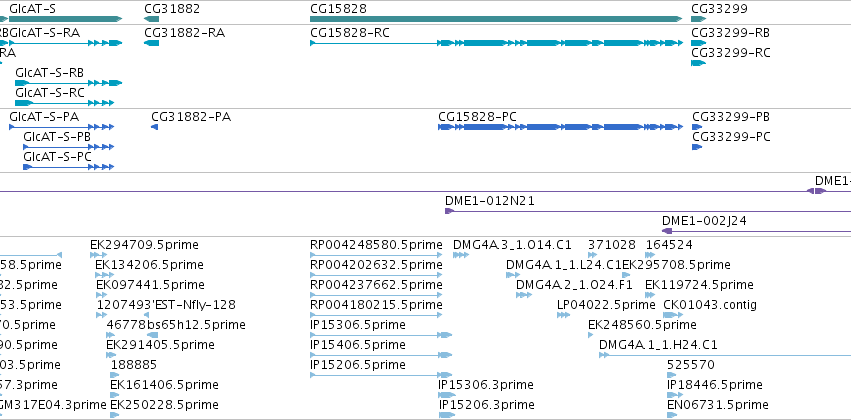The image size is (851, 420).
Task: Select the CG15828-PC protein coding glyph
Action: (x=560, y=127)
